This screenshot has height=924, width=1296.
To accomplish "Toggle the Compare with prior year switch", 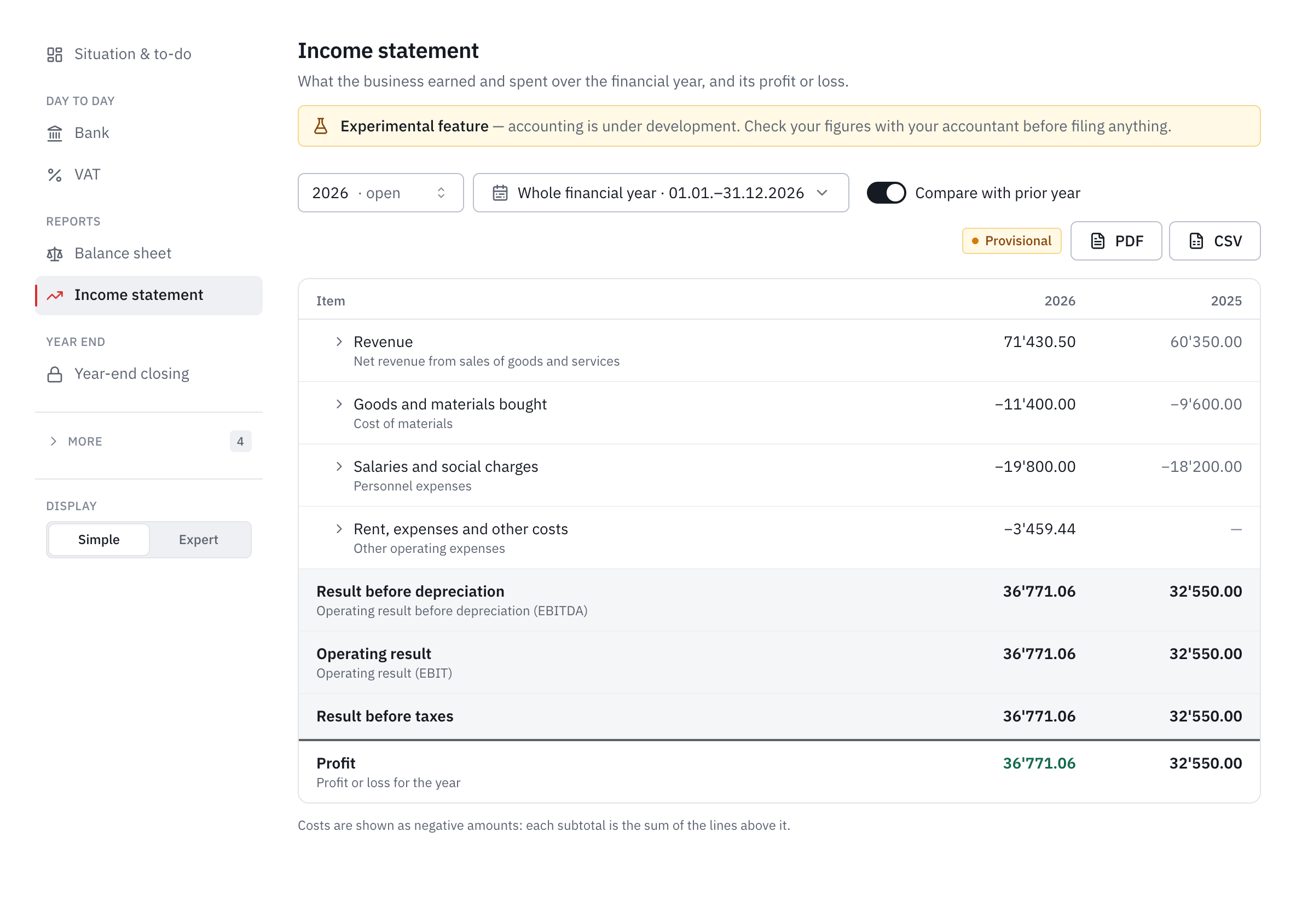I will [x=887, y=193].
